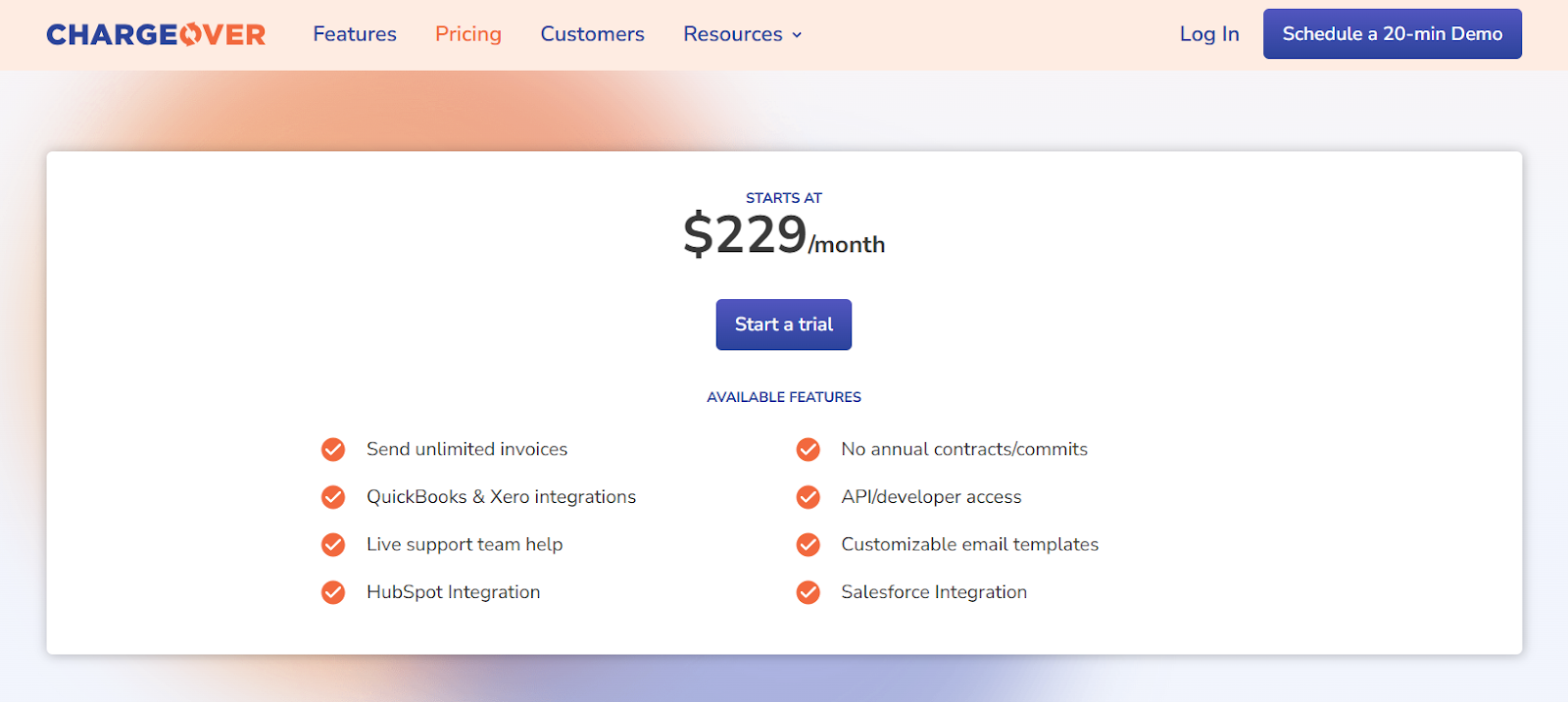1568x702 pixels.
Task: Click the checkmark beside No annual contracts/commits
Action: 808,449
